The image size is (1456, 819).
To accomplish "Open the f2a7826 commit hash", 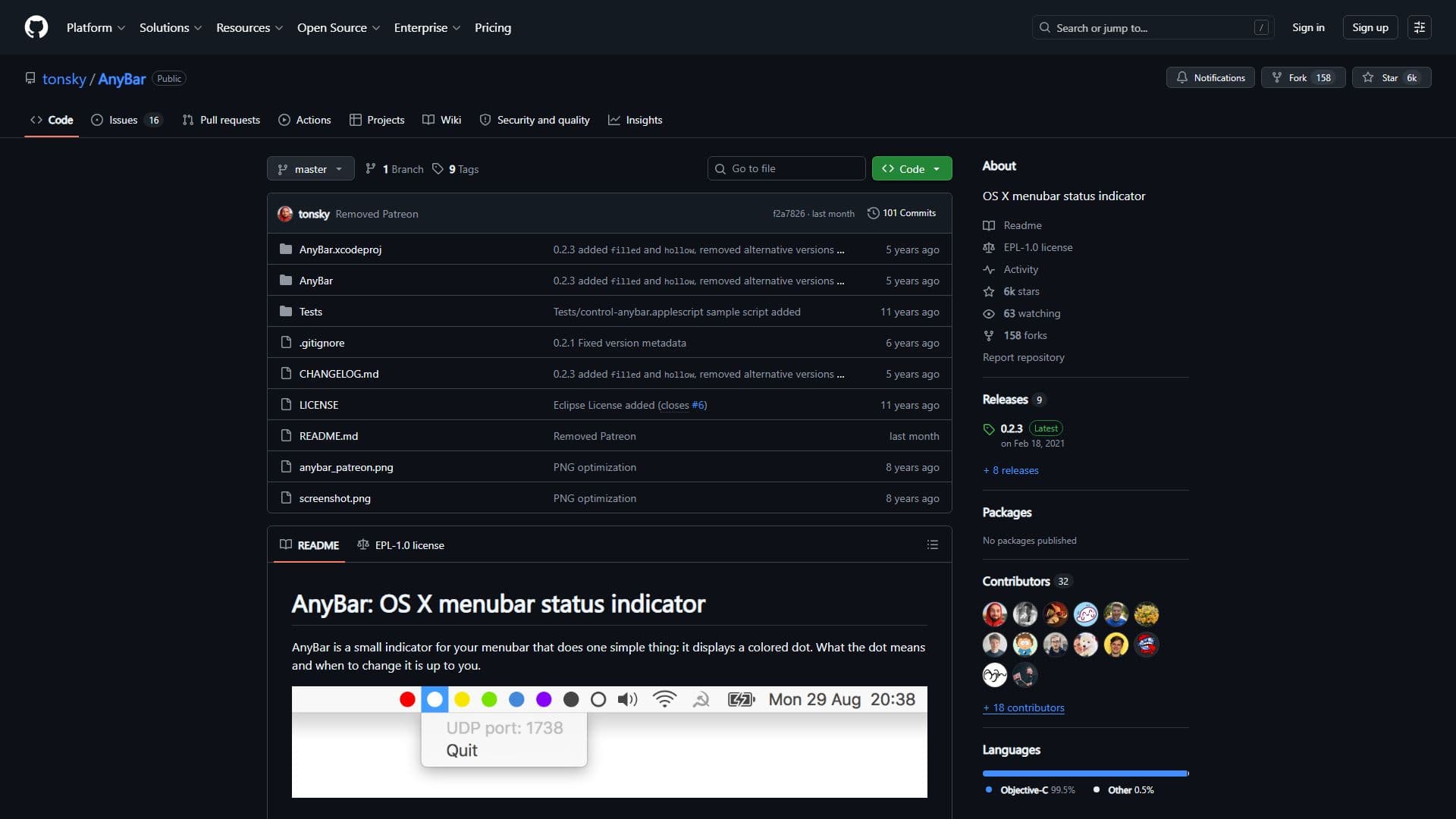I will click(789, 214).
